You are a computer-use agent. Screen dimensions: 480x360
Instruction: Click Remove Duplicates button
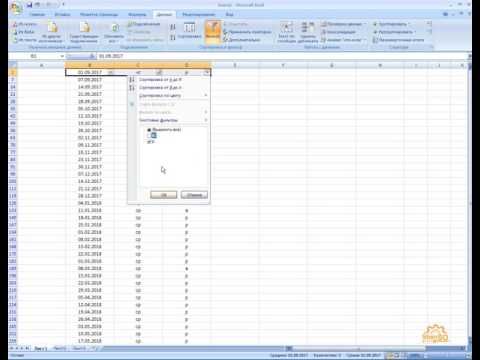[307, 32]
